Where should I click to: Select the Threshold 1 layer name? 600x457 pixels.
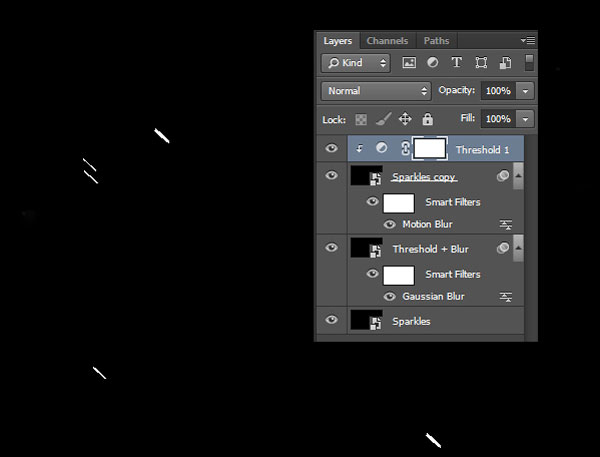483,150
